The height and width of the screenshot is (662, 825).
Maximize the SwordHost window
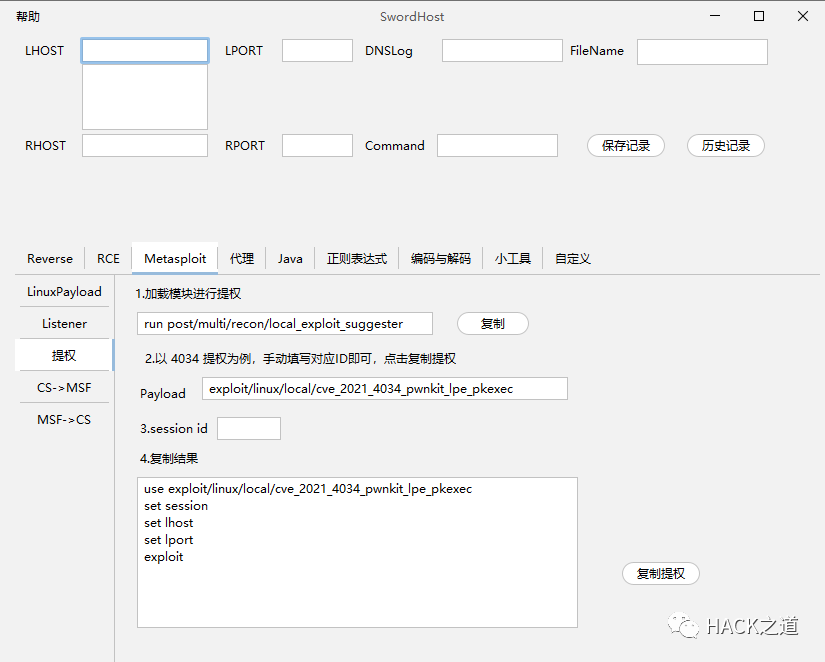pyautogui.click(x=759, y=16)
